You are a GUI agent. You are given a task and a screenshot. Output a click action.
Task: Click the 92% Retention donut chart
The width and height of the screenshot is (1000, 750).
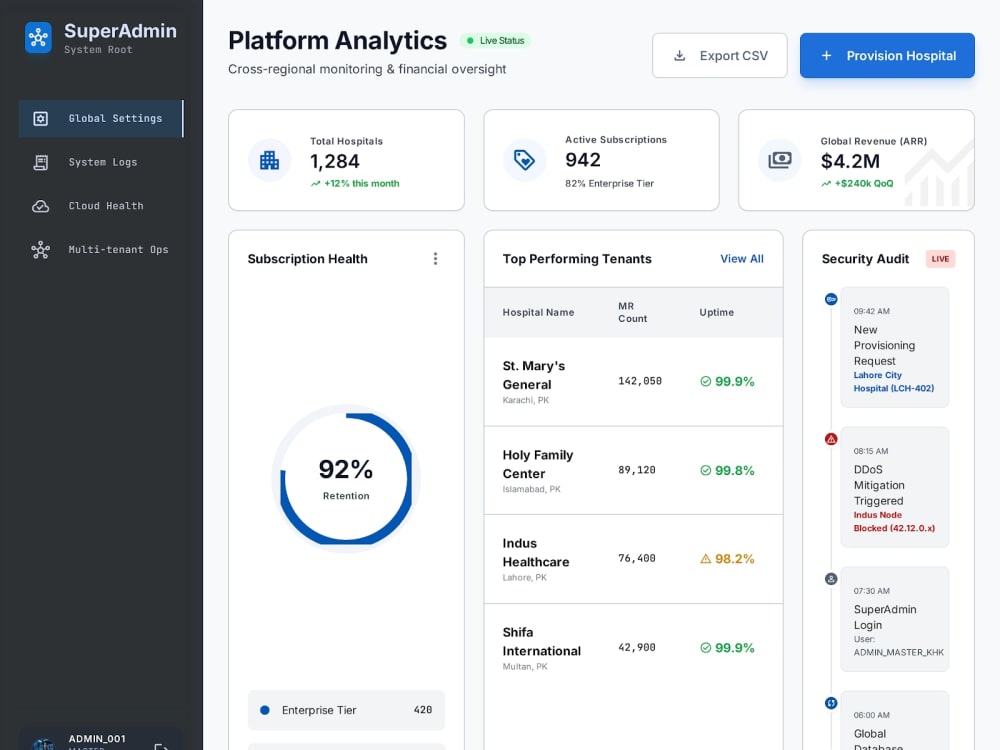pyautogui.click(x=346, y=478)
